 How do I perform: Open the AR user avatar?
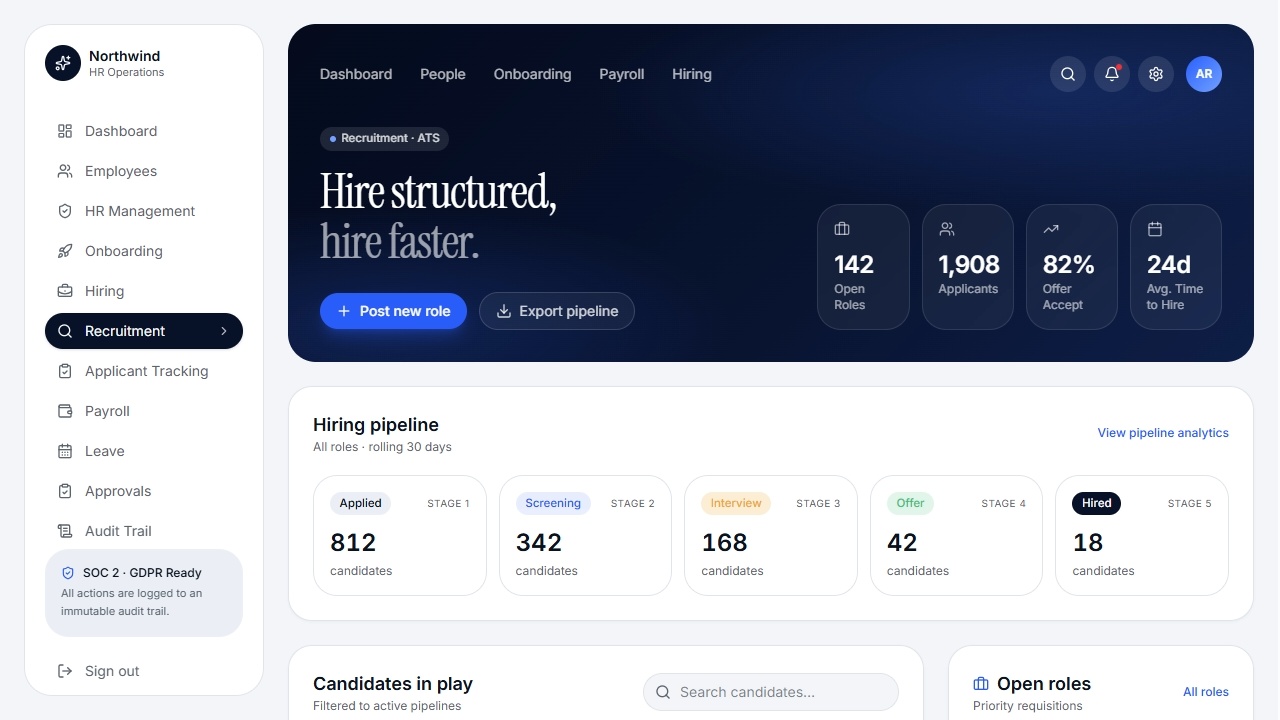click(1204, 74)
